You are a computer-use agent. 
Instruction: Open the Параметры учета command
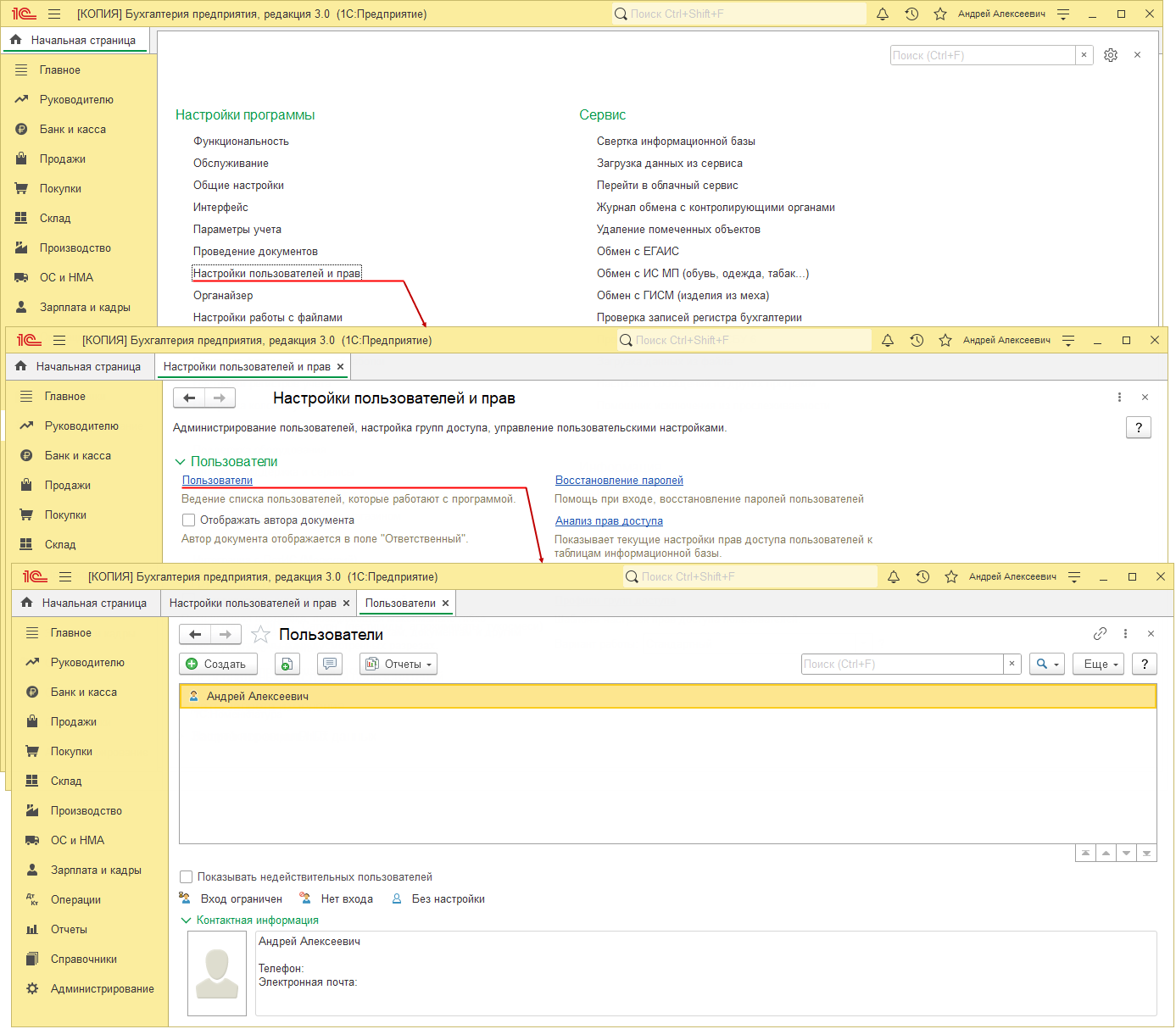[x=237, y=230]
